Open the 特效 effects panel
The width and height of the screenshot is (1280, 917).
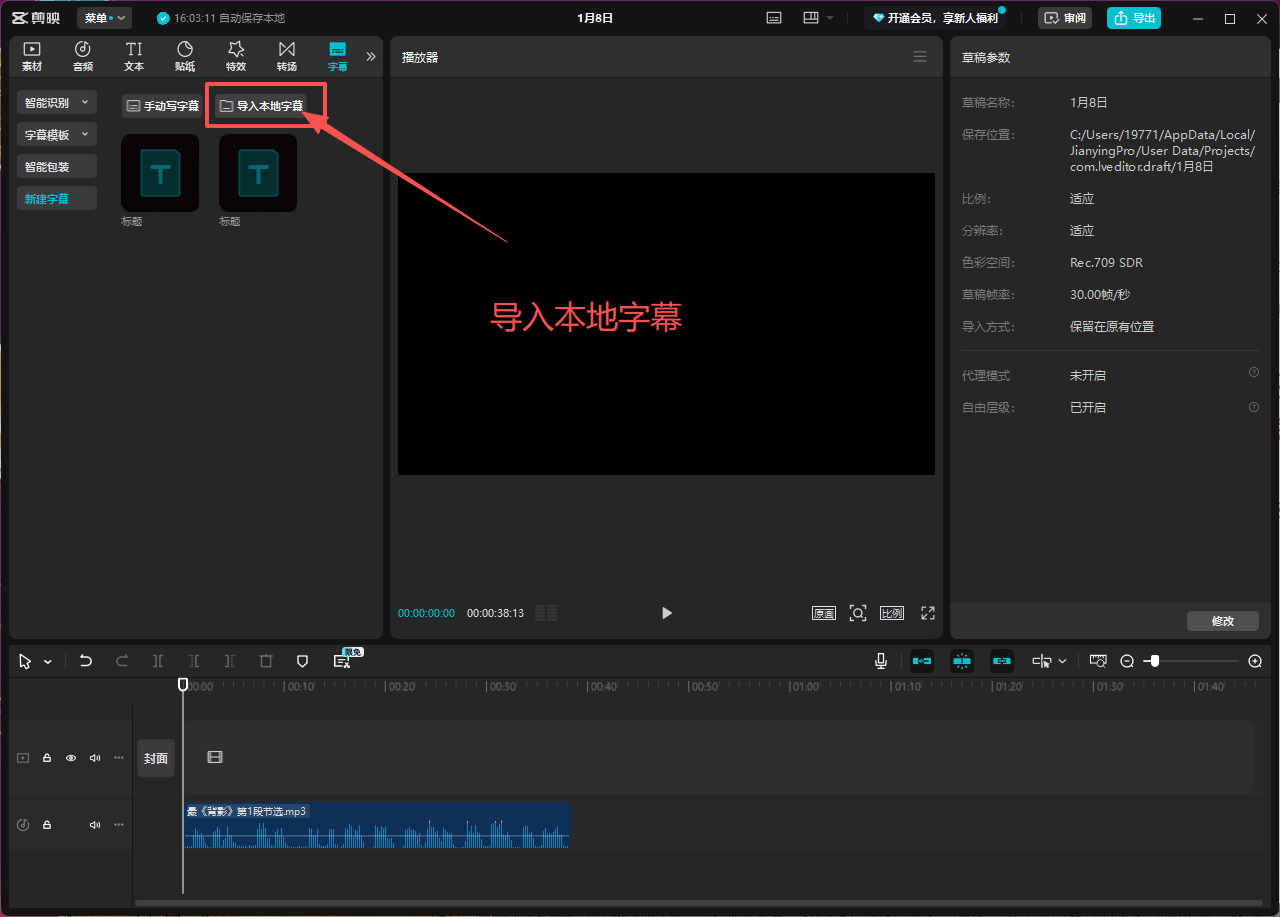(235, 56)
